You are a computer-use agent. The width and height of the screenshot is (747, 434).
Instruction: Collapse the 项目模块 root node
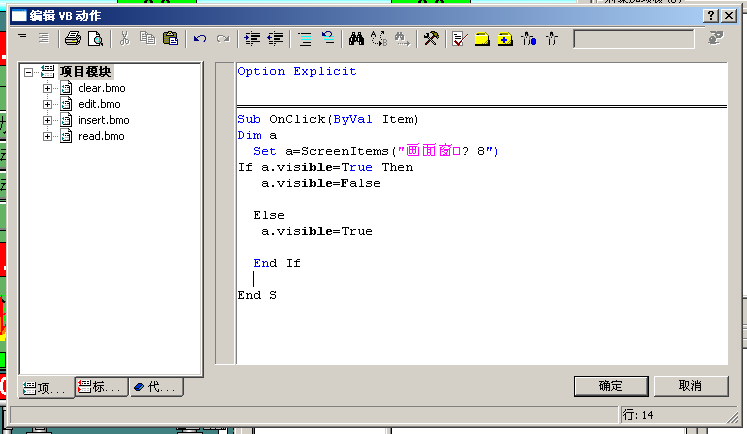[29, 72]
